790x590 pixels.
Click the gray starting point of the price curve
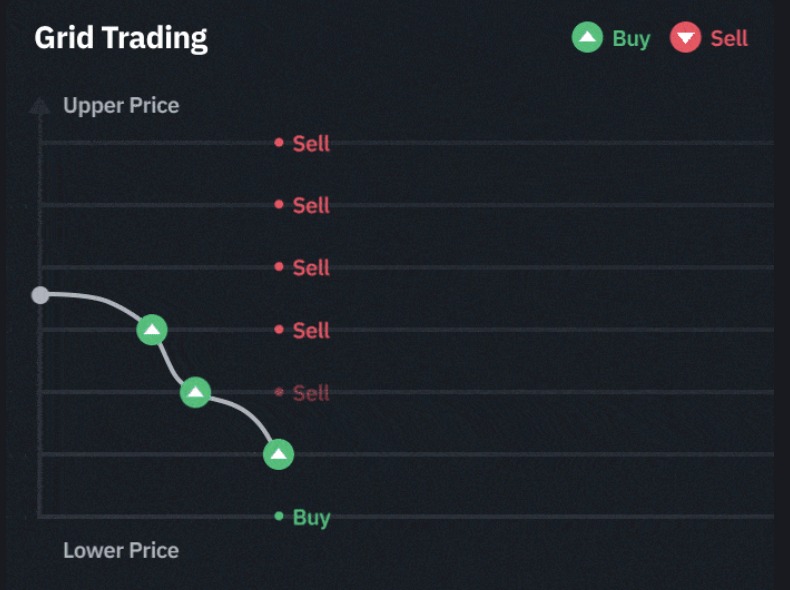(x=40, y=295)
